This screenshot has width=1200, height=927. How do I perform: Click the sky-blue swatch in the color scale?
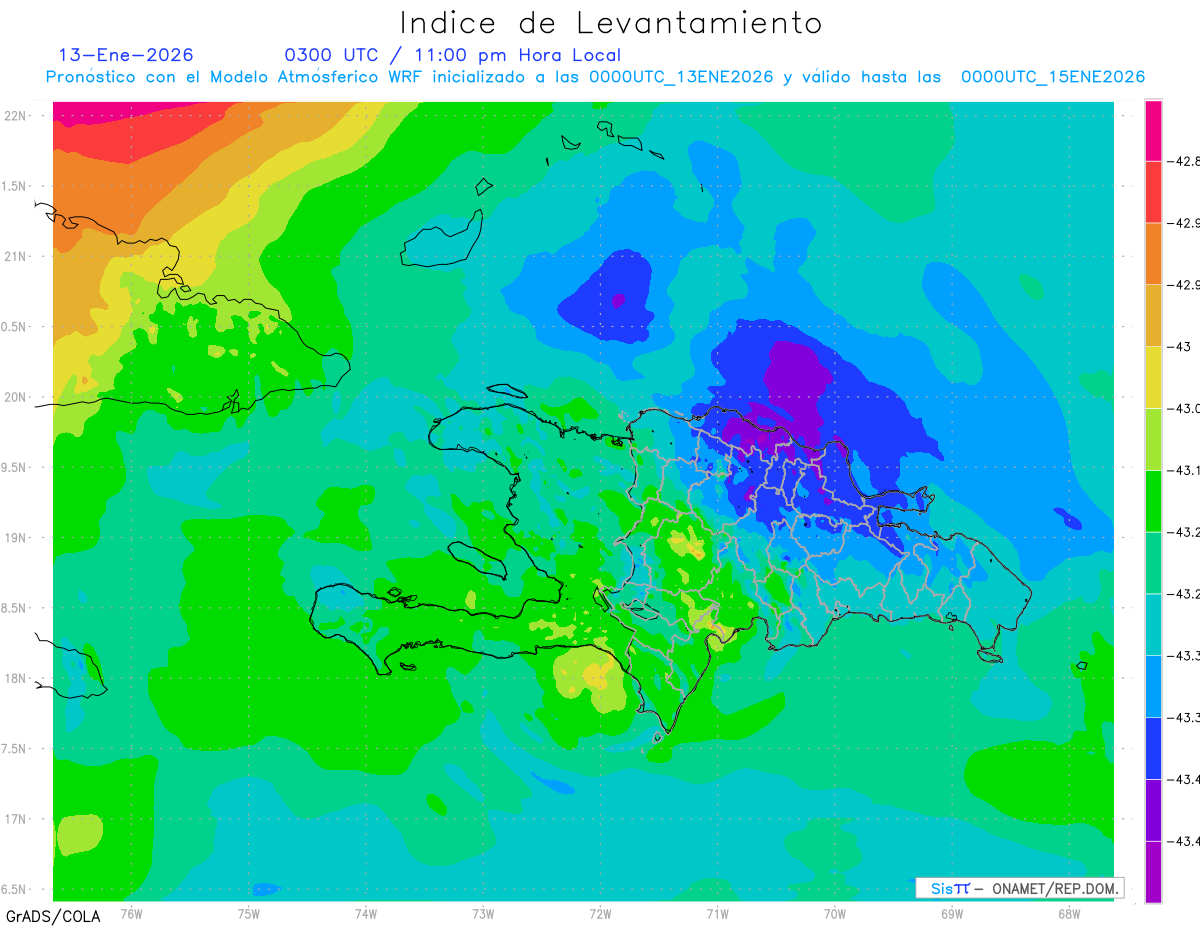tap(1153, 686)
